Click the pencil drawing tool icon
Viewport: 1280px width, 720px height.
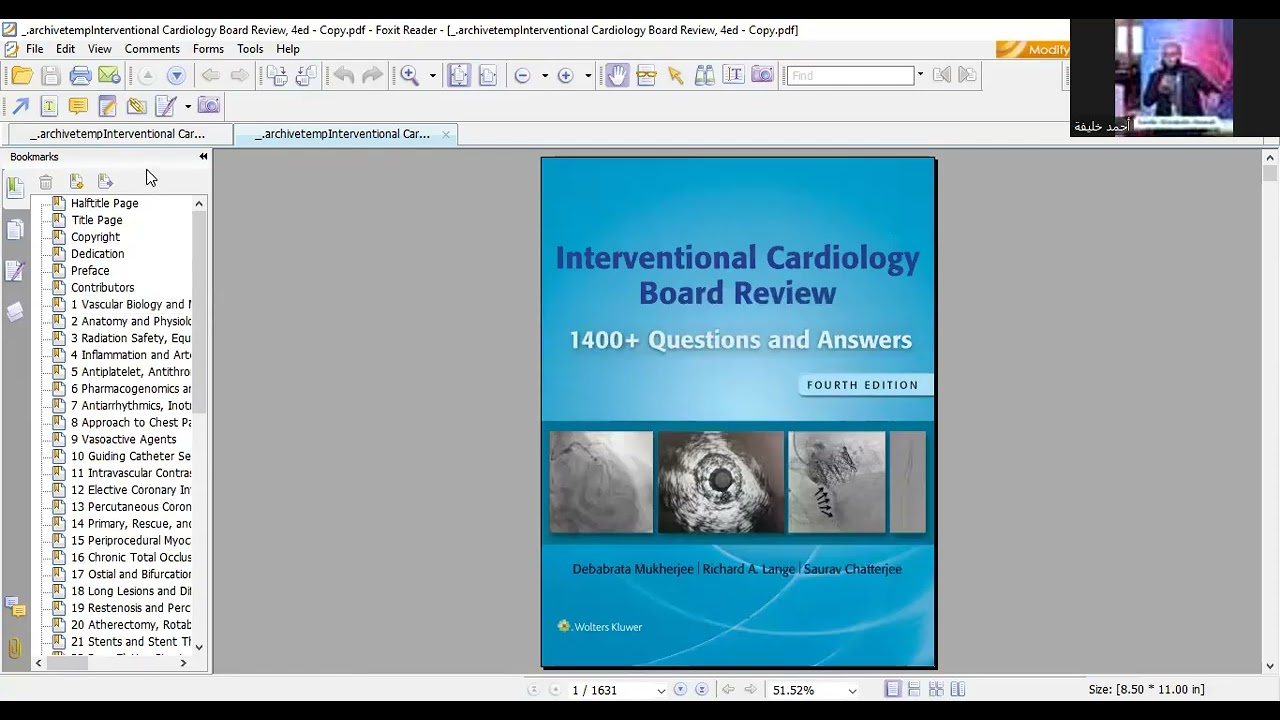click(166, 105)
